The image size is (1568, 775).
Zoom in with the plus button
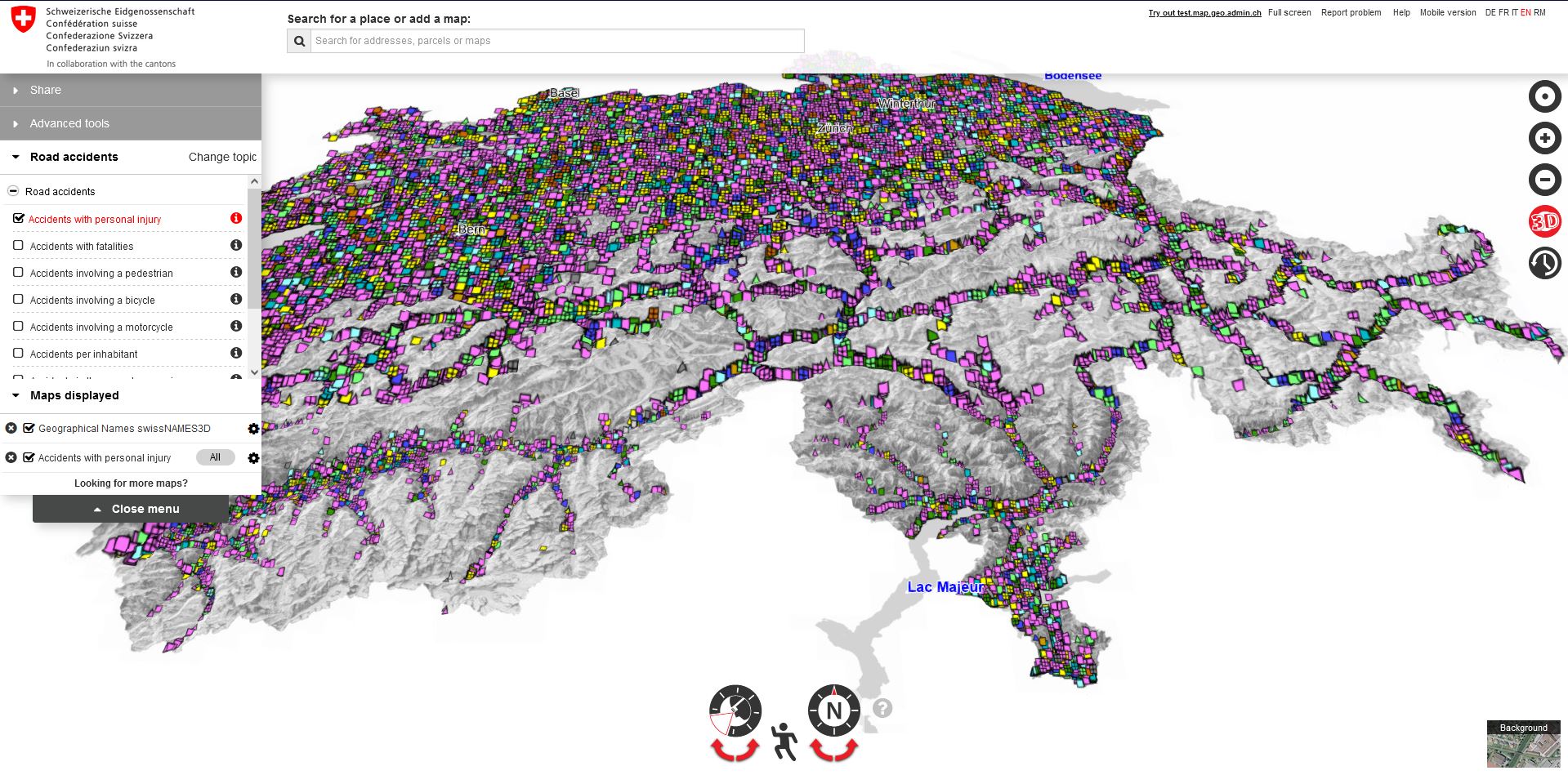point(1544,138)
